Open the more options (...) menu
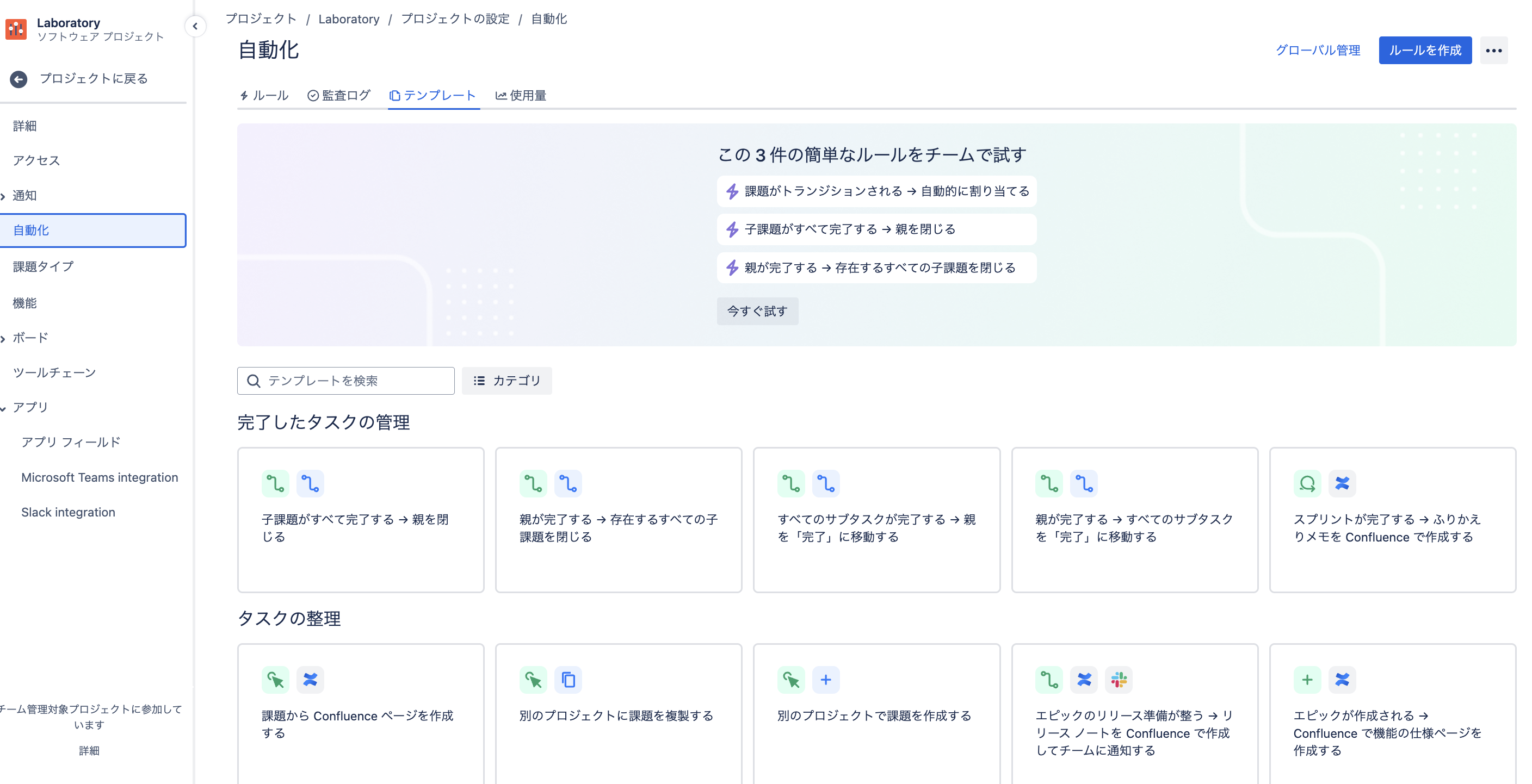Viewport: 1532px width, 784px height. pyautogui.click(x=1493, y=50)
